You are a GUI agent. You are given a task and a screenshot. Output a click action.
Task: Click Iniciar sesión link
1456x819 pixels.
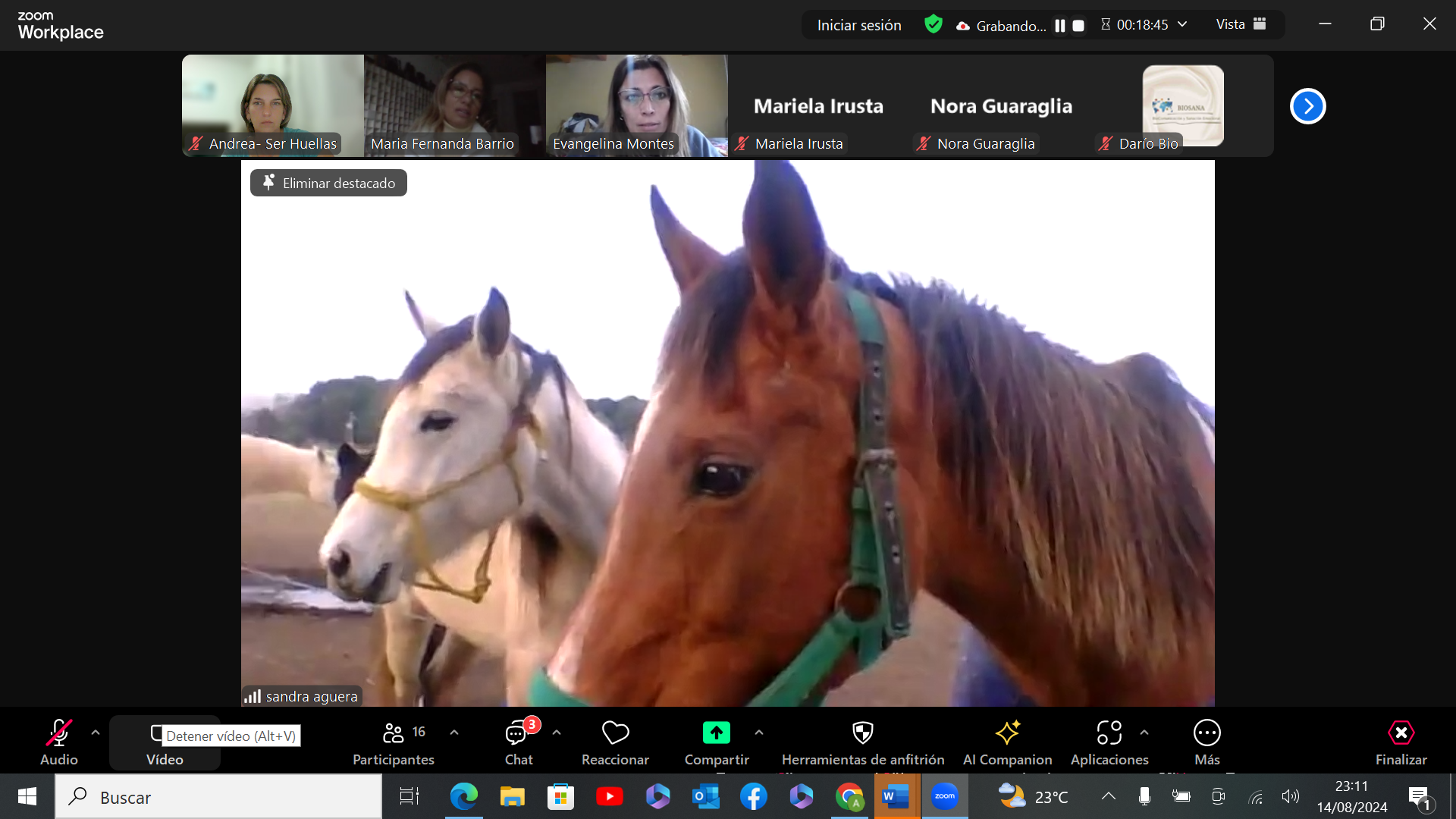tap(859, 25)
